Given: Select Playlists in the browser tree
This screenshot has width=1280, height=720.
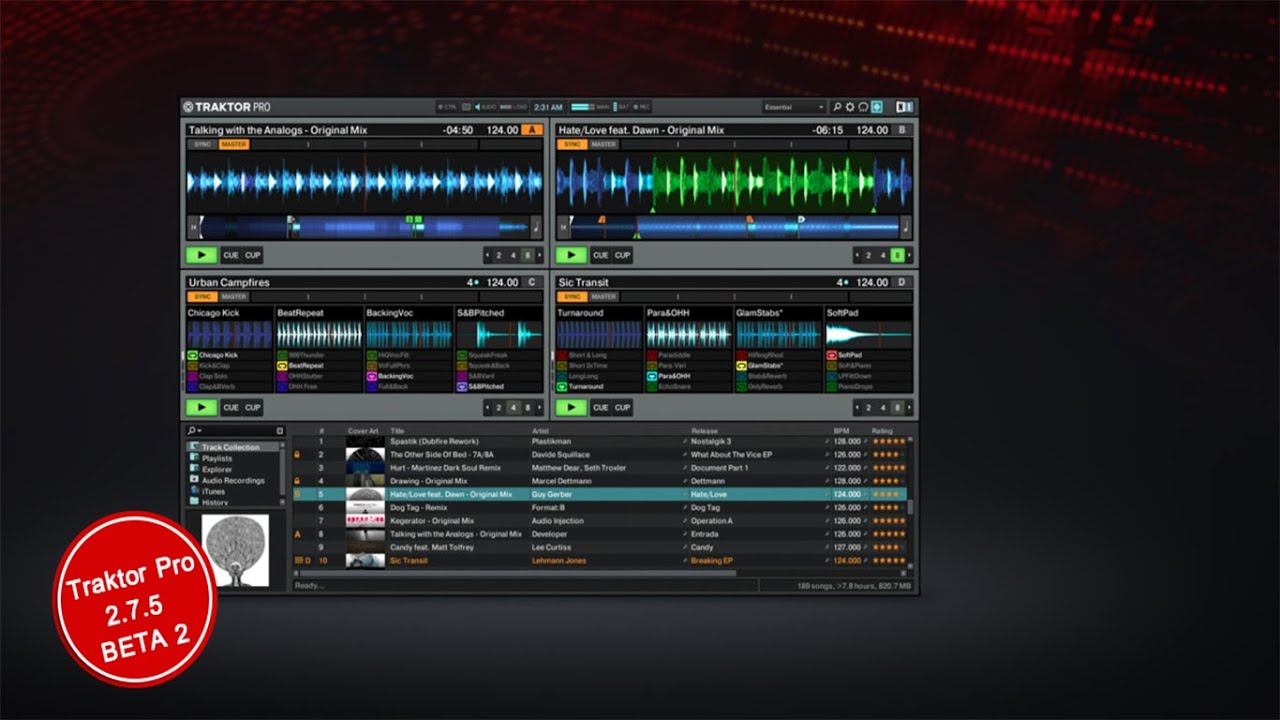Looking at the screenshot, I should pyautogui.click(x=217, y=458).
